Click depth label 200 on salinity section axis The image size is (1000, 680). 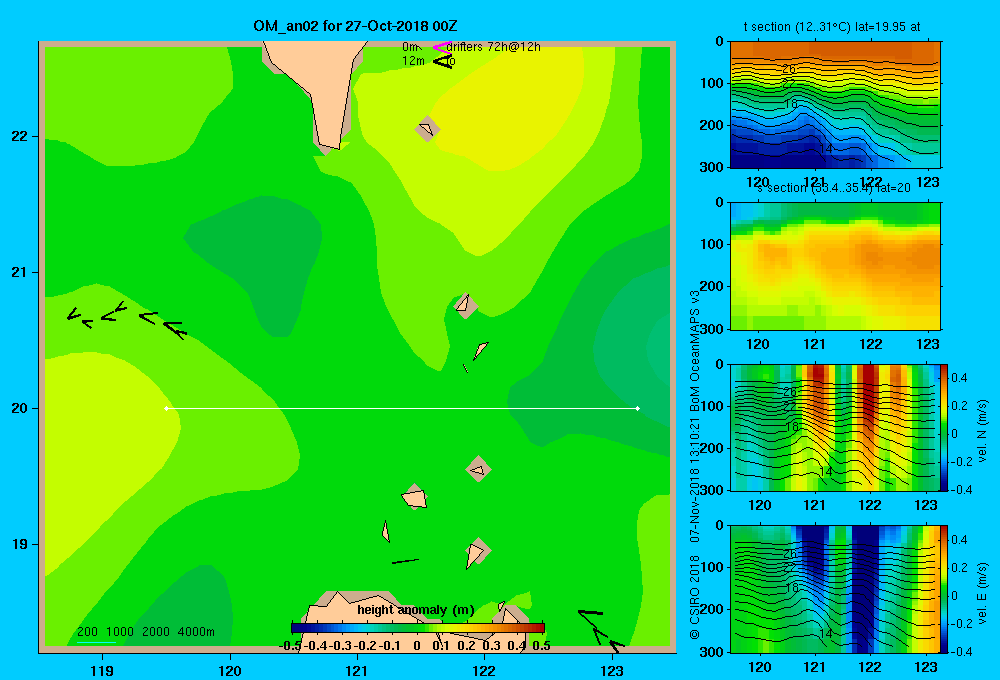click(713, 286)
